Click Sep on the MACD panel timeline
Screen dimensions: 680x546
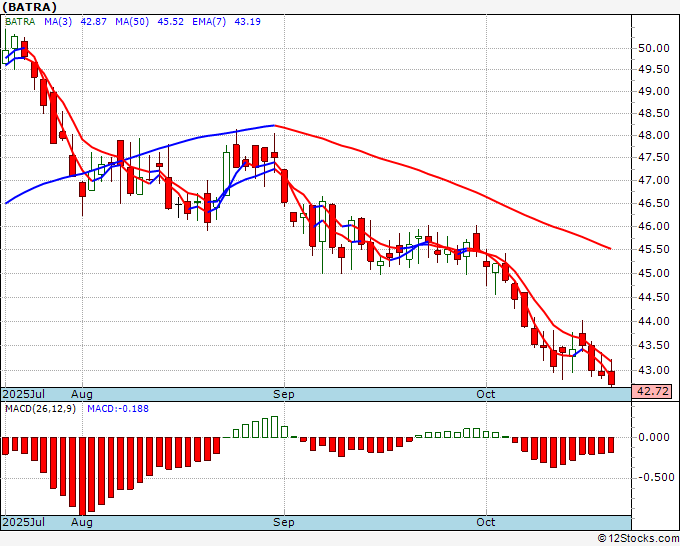tap(285, 522)
